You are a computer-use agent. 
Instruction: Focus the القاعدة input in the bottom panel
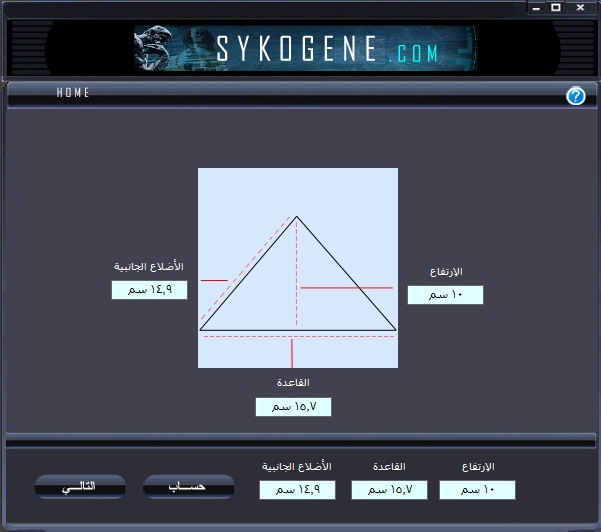[389, 490]
